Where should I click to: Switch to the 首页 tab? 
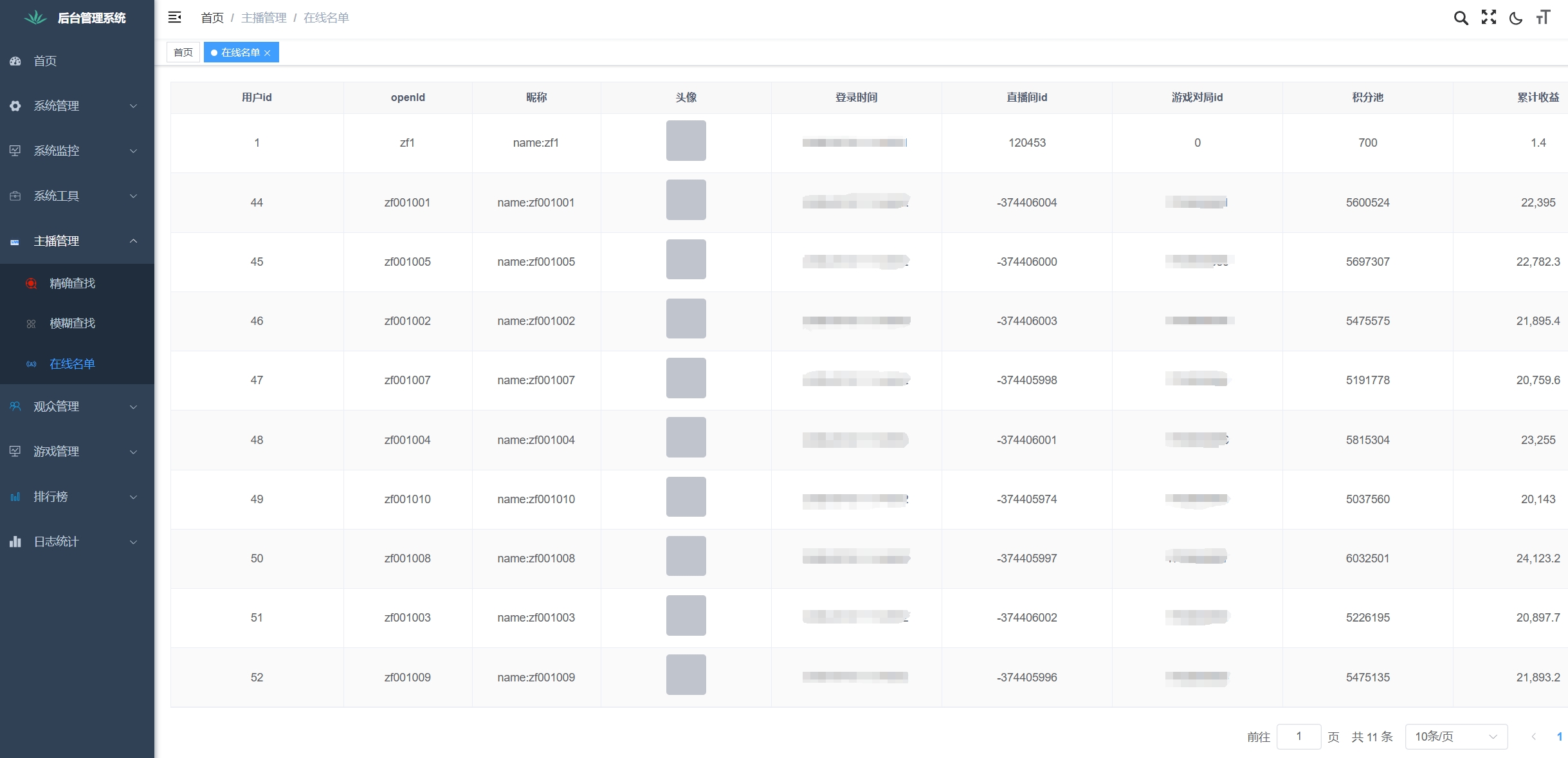(183, 52)
